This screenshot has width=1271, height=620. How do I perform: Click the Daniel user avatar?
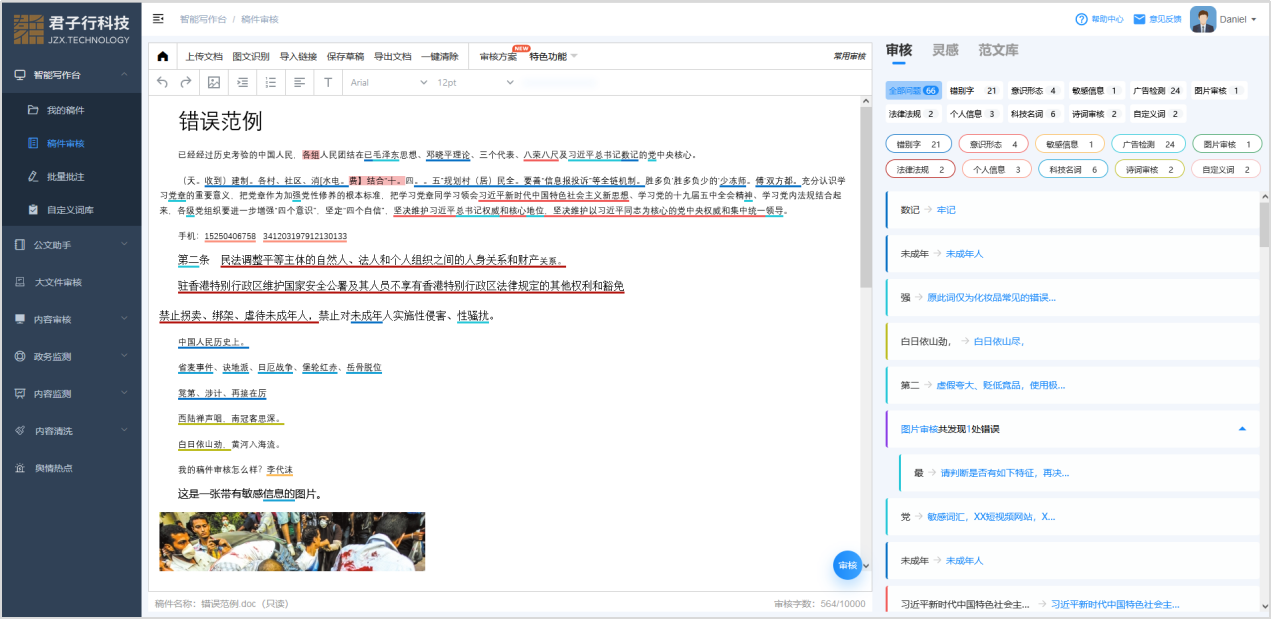(1203, 19)
